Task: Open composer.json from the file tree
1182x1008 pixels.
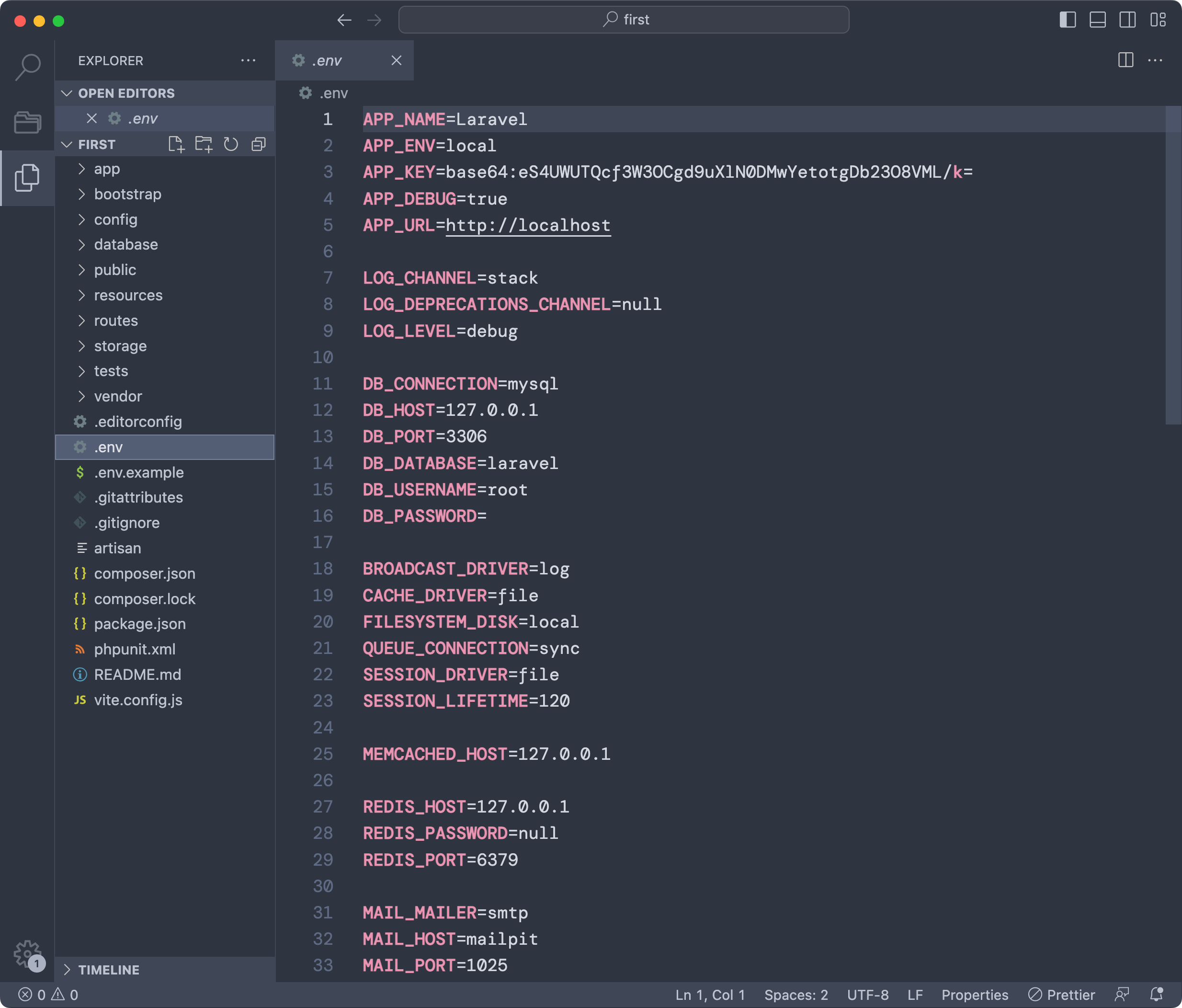Action: click(144, 573)
